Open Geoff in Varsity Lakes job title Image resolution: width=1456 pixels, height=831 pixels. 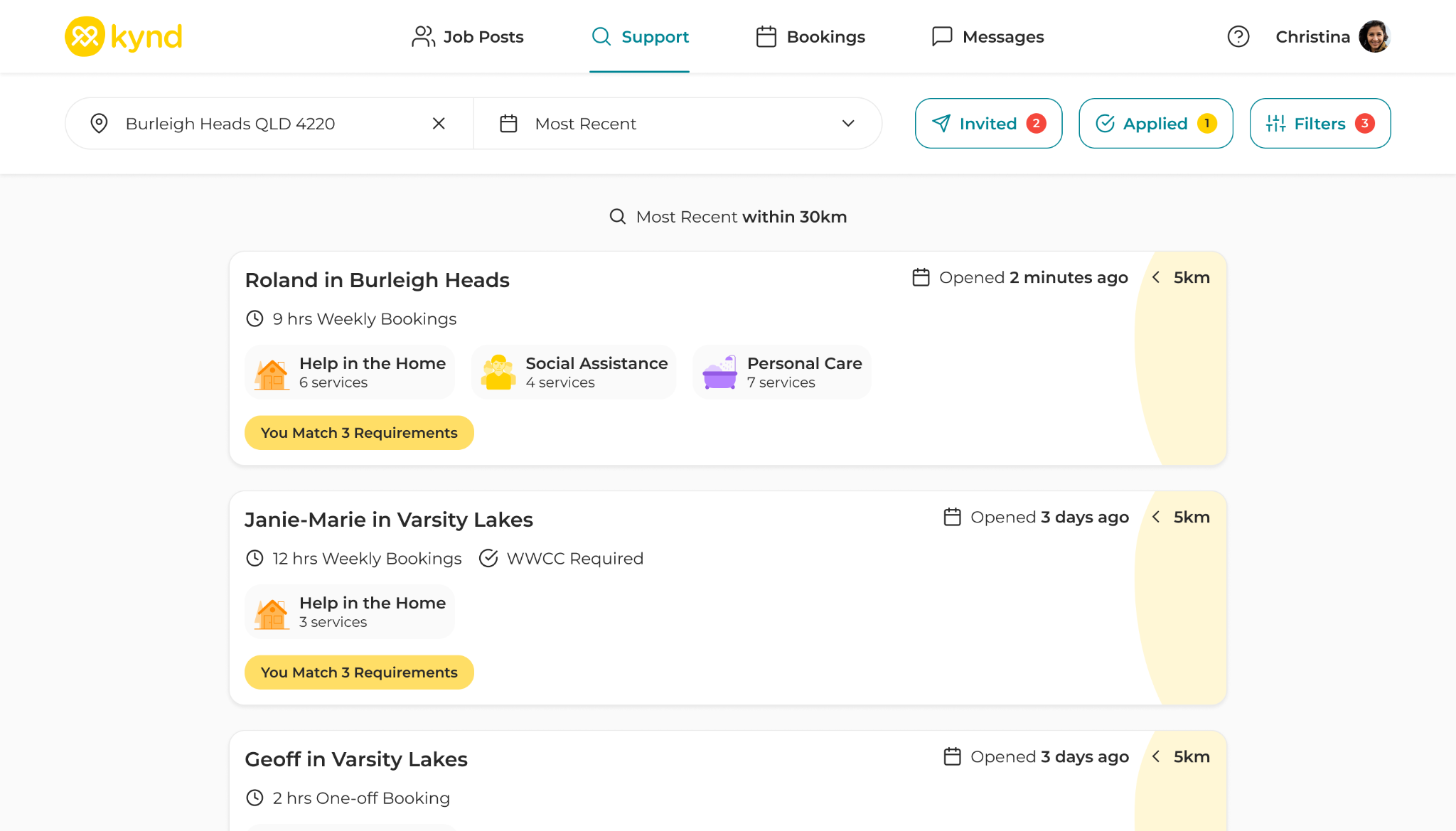click(356, 759)
